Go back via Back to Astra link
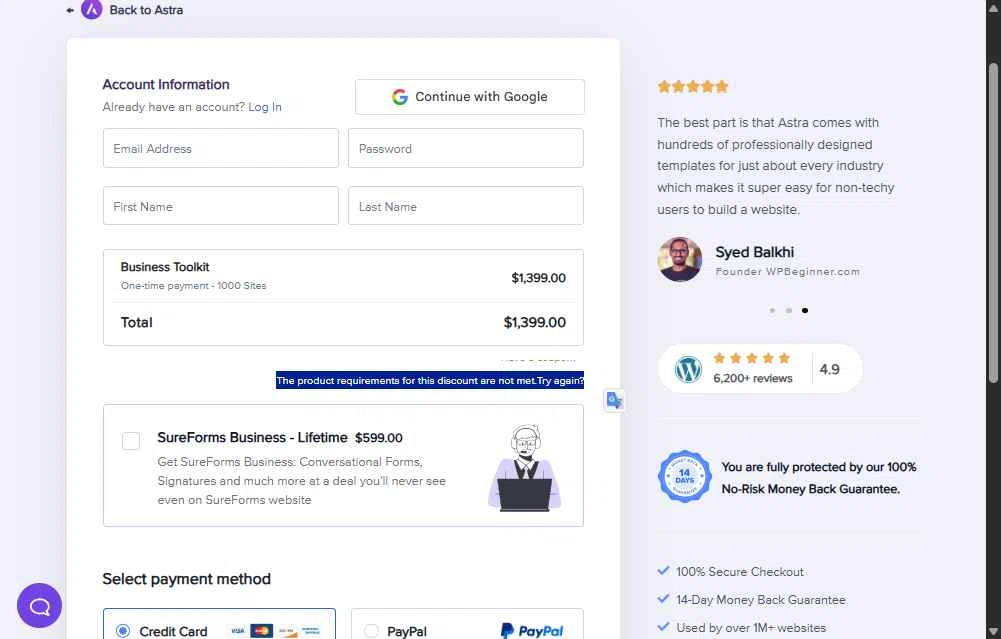This screenshot has width=1001, height=639. click(146, 10)
